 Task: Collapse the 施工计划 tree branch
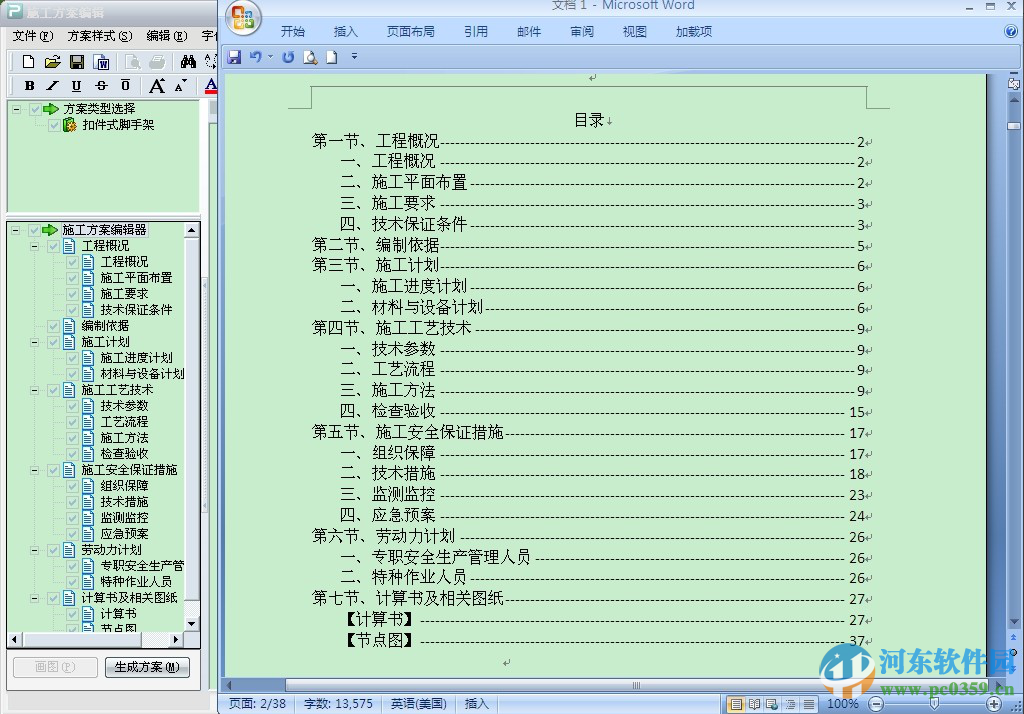click(34, 341)
